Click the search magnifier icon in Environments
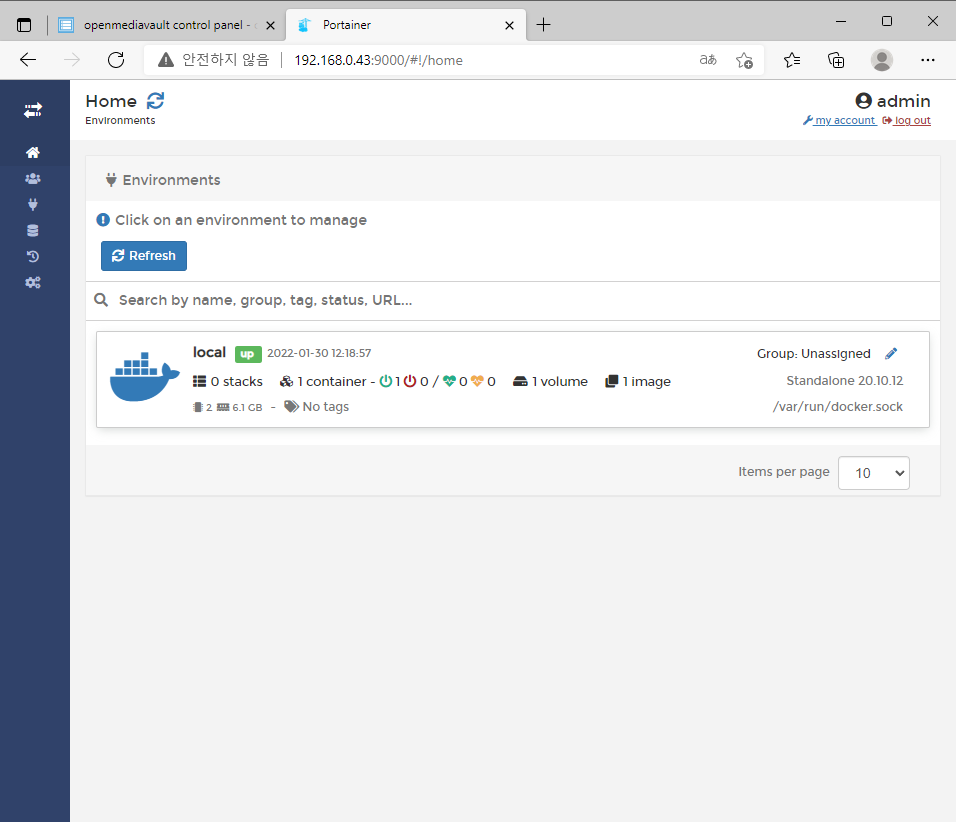The width and height of the screenshot is (956, 822). tap(101, 300)
